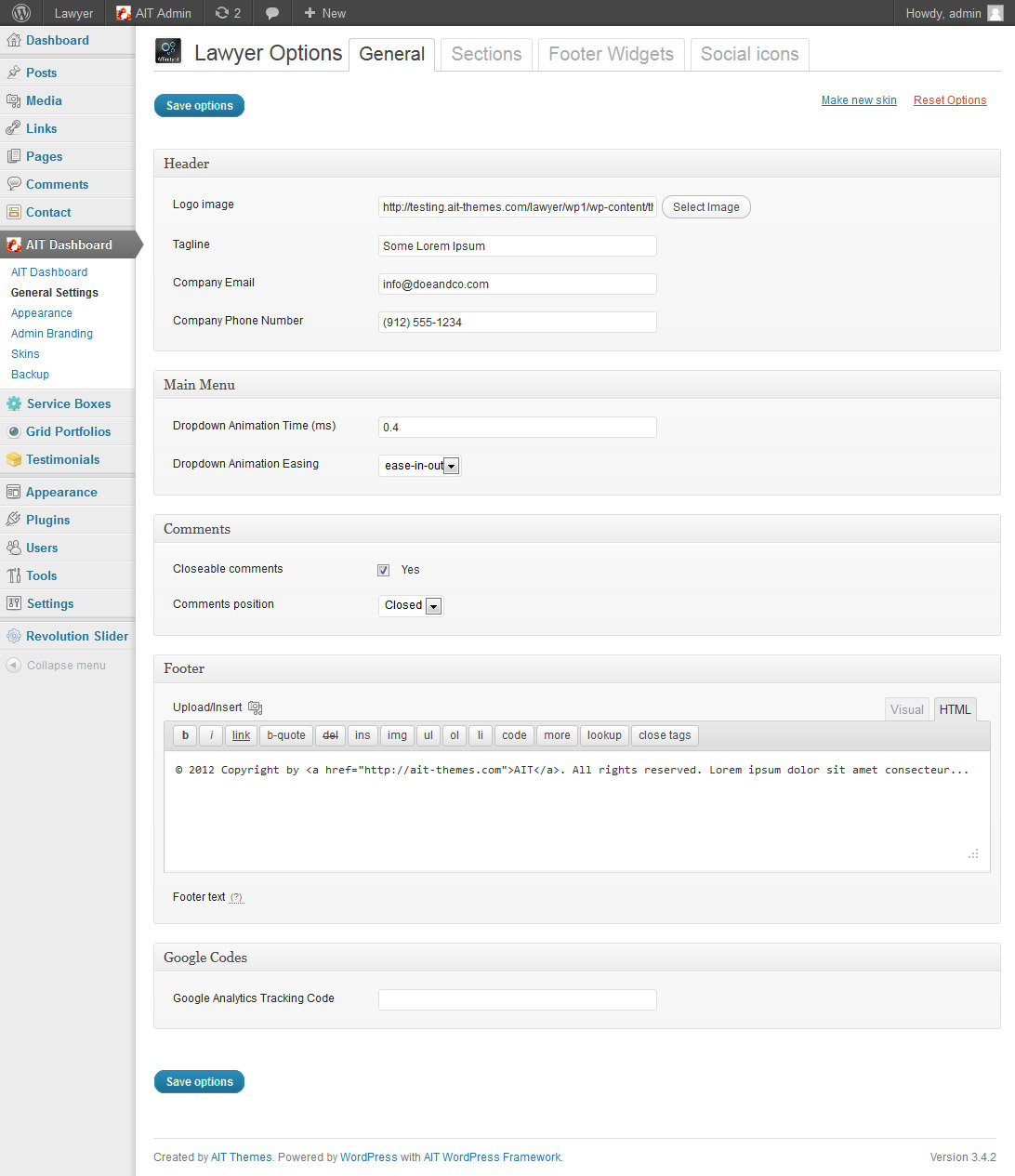Open the Comments position dropdown
This screenshot has width=1015, height=1176.
412,605
